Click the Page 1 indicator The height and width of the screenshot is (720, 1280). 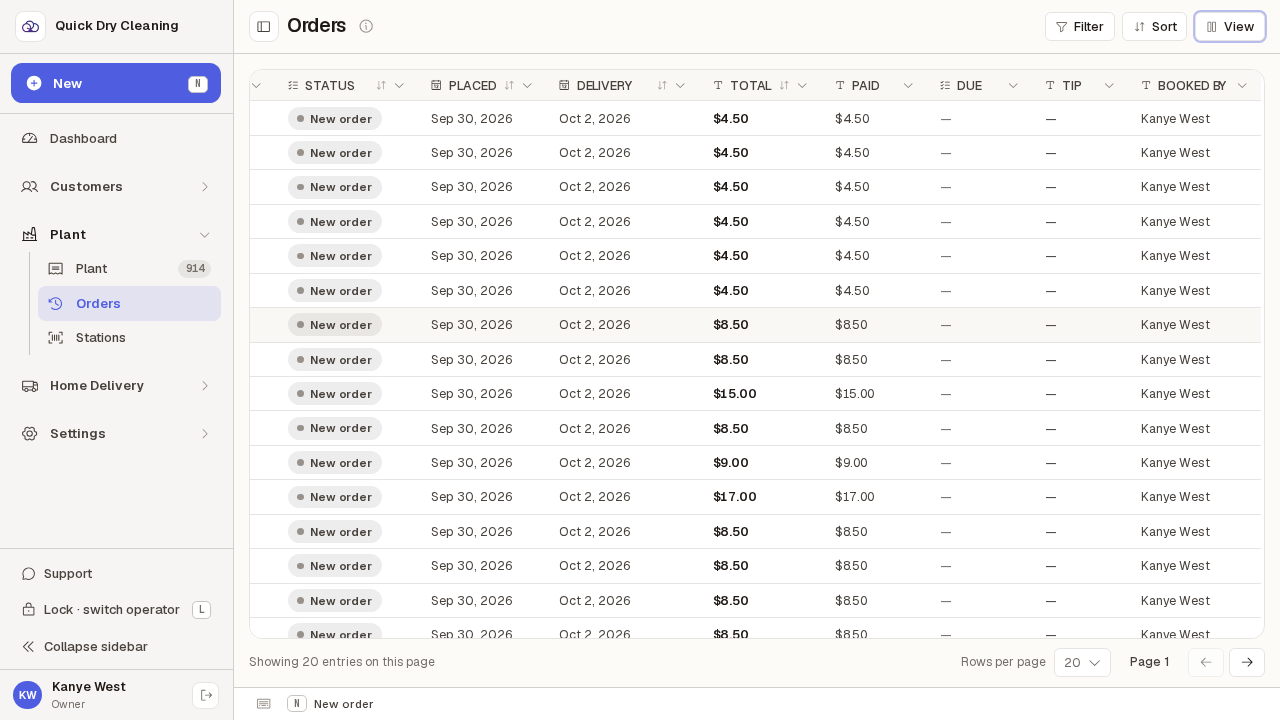pos(1149,662)
